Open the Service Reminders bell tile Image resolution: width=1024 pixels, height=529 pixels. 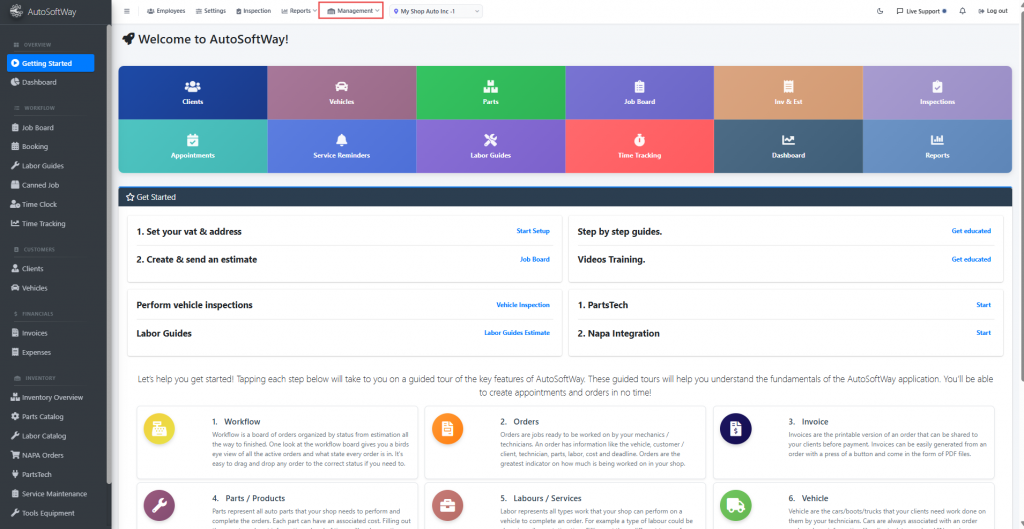click(341, 146)
